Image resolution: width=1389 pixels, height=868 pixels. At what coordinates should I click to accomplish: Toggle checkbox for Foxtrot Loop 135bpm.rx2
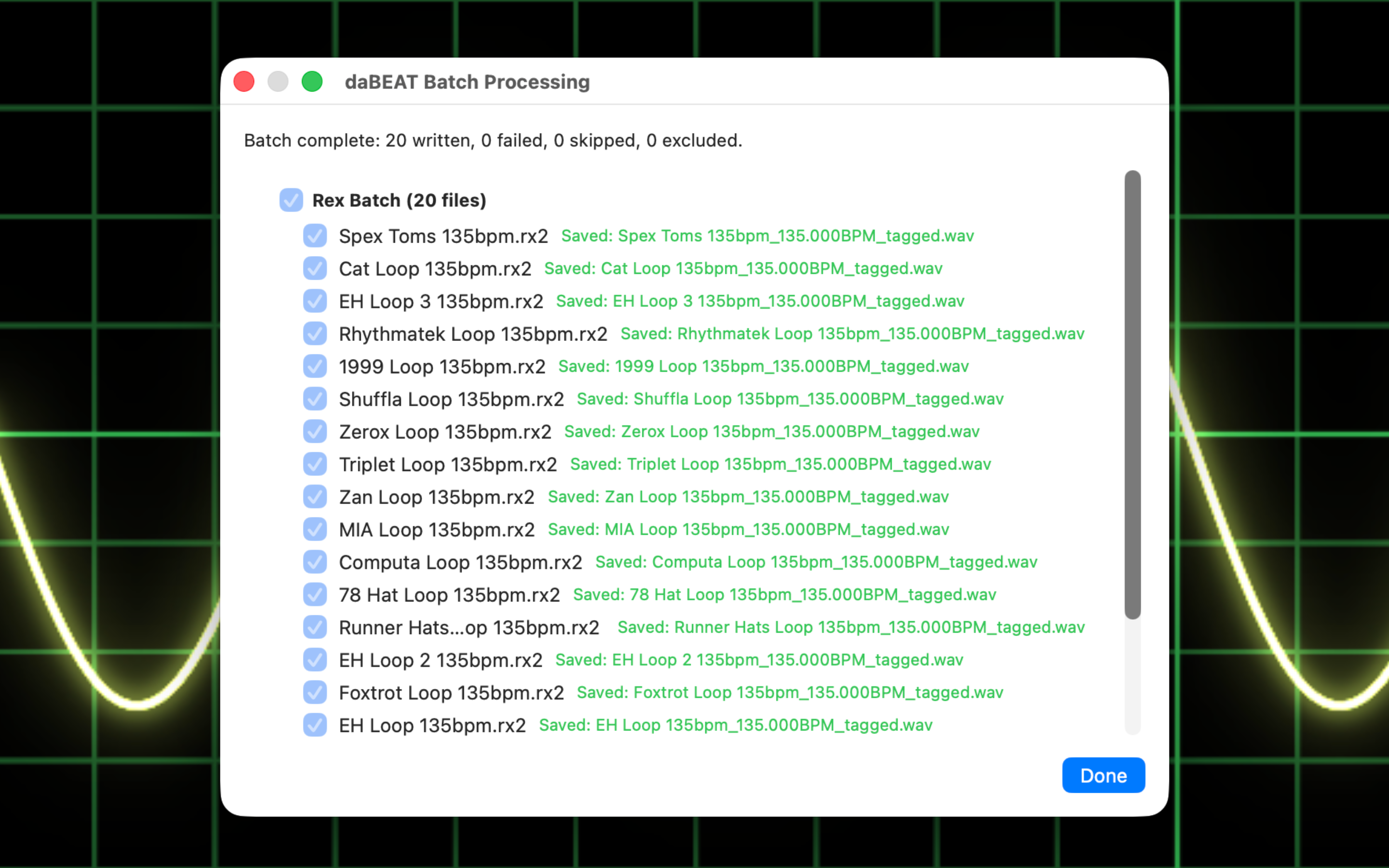[315, 693]
